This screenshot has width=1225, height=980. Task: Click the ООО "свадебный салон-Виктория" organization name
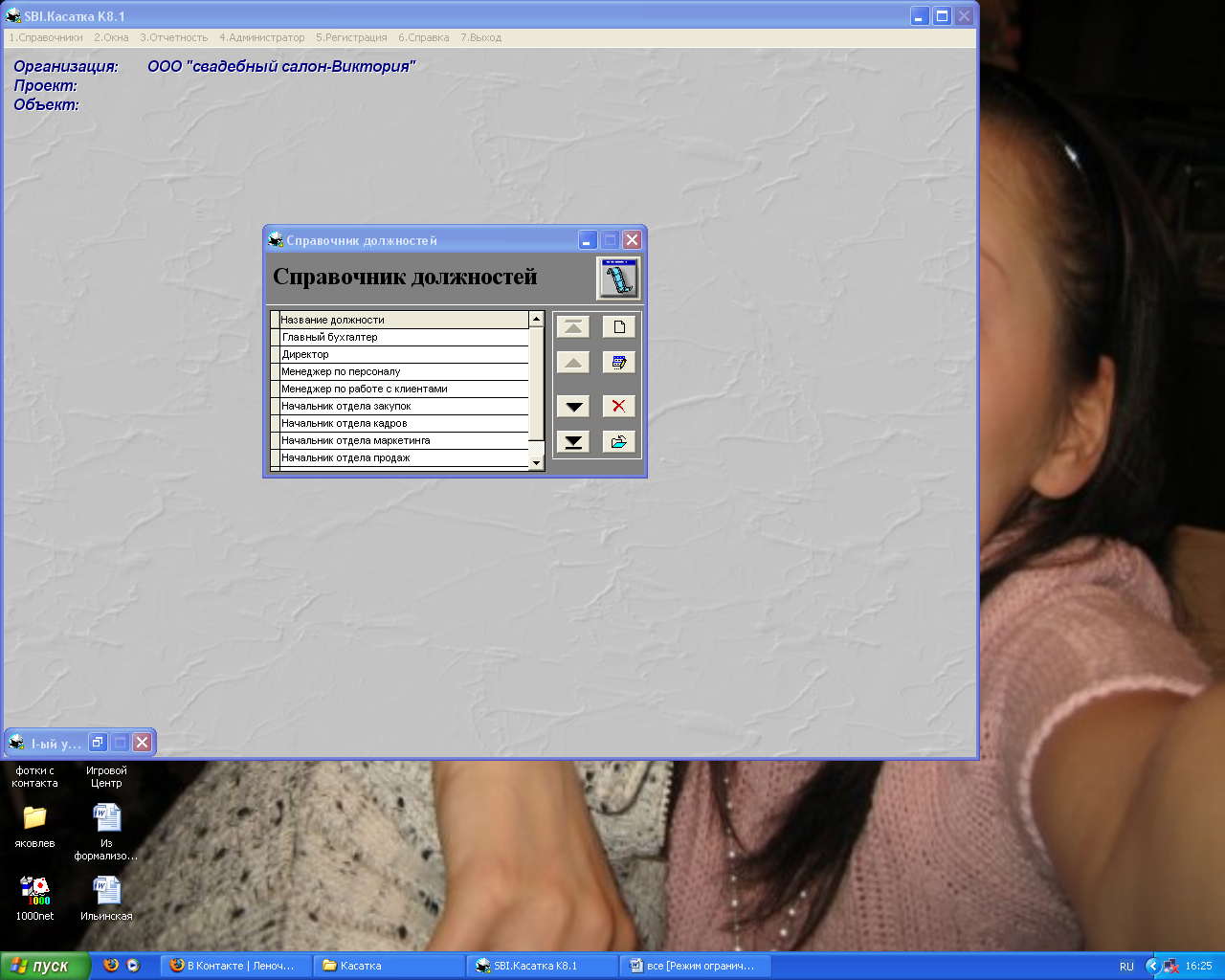281,66
